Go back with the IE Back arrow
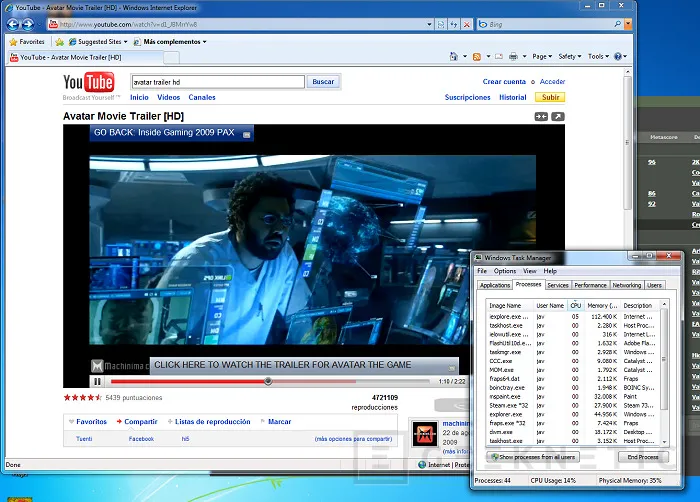This screenshot has height=502, width=700. click(12, 24)
